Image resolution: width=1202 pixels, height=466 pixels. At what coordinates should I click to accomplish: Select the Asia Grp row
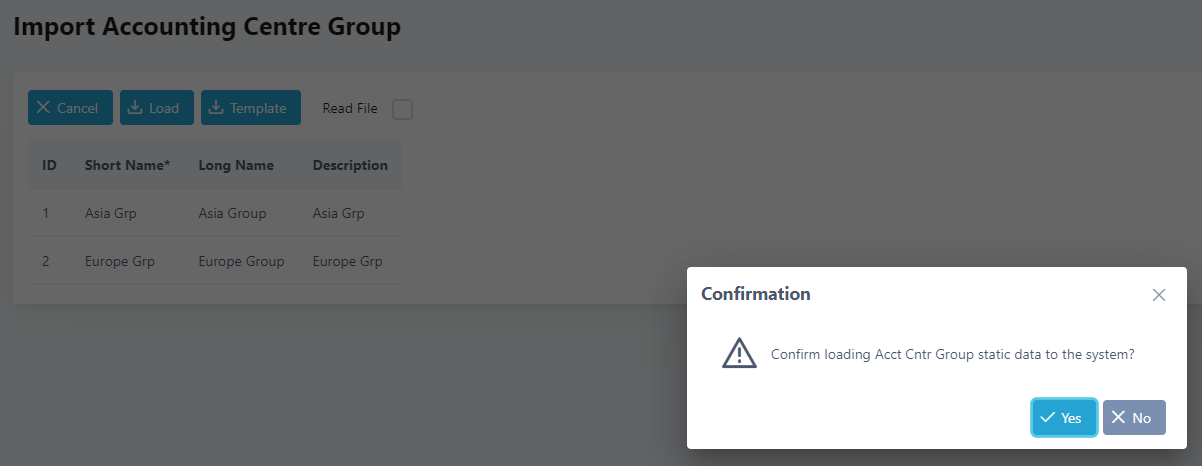(x=214, y=213)
